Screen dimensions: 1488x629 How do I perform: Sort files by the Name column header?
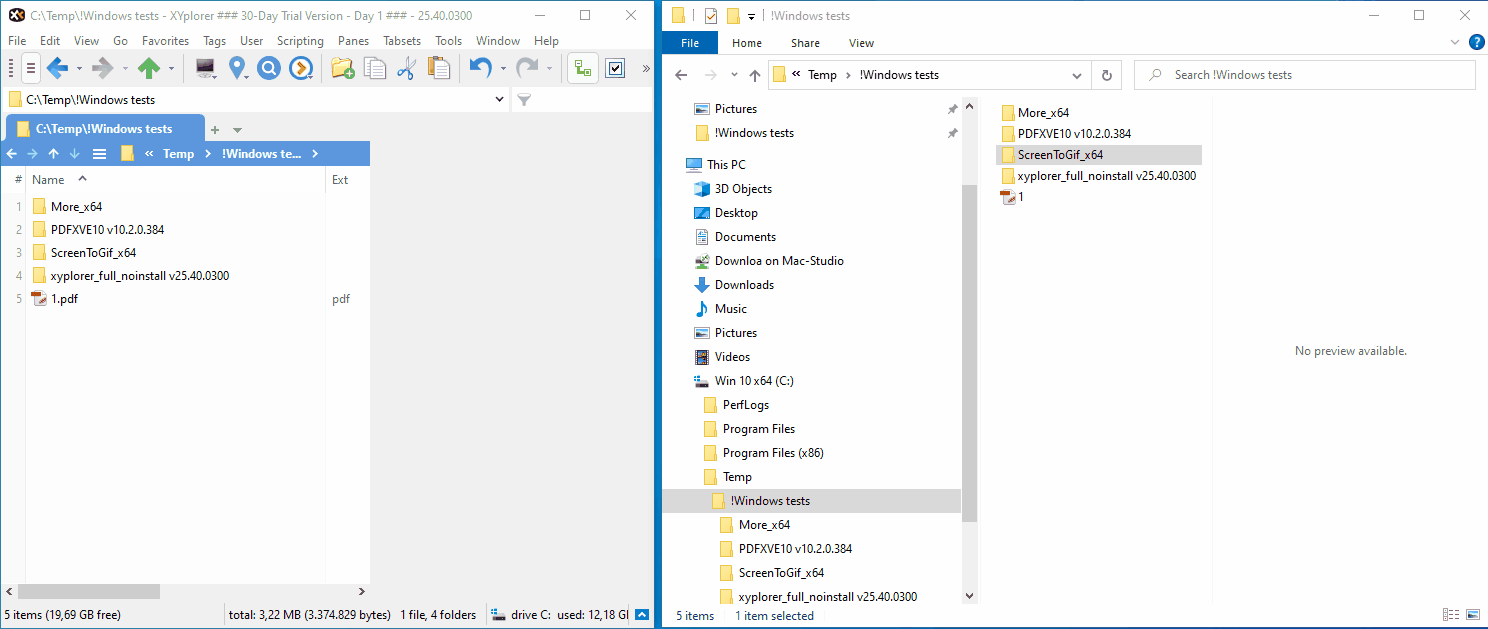[48, 180]
